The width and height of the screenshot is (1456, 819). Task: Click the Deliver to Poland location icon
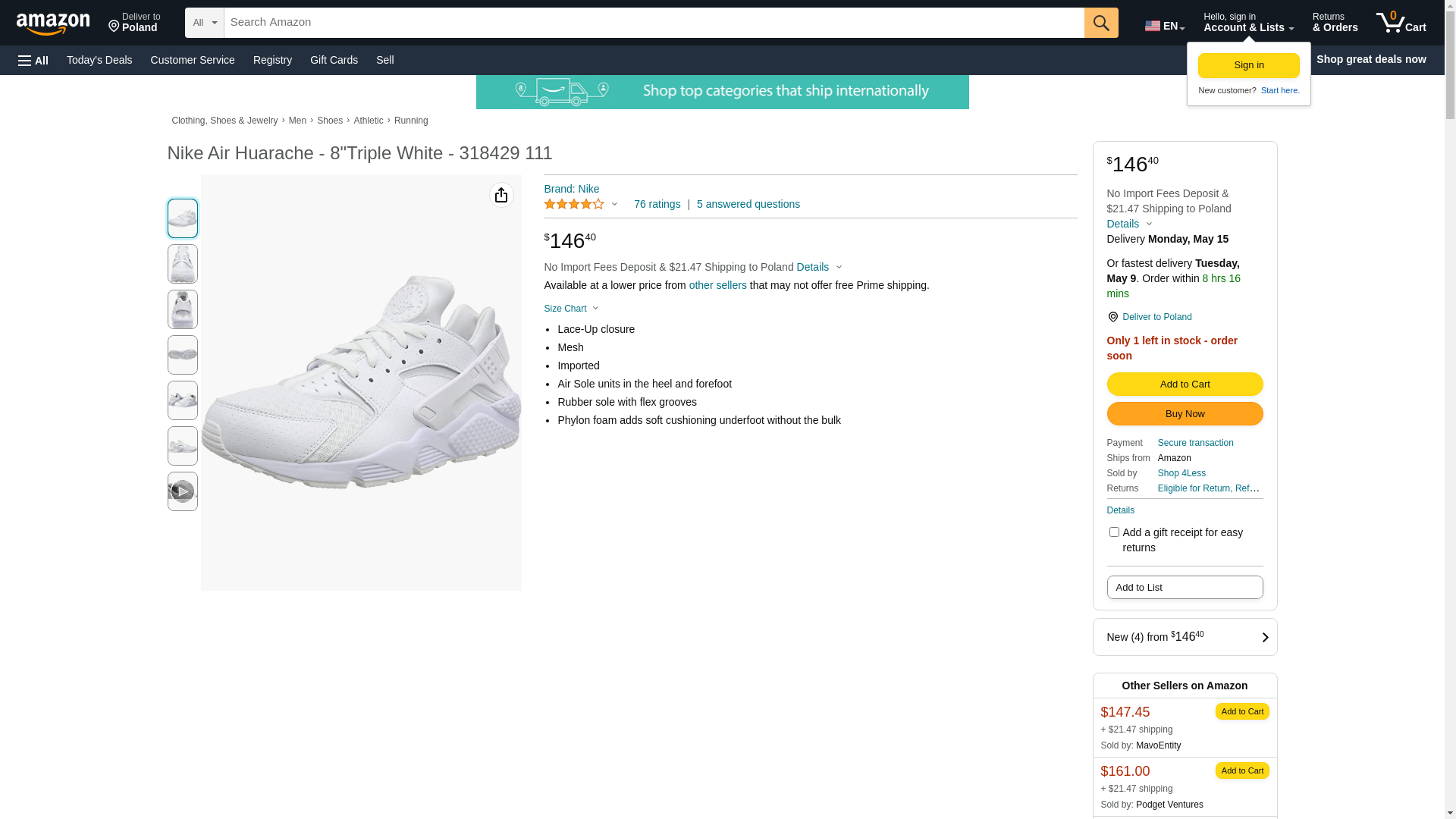pos(1113,317)
